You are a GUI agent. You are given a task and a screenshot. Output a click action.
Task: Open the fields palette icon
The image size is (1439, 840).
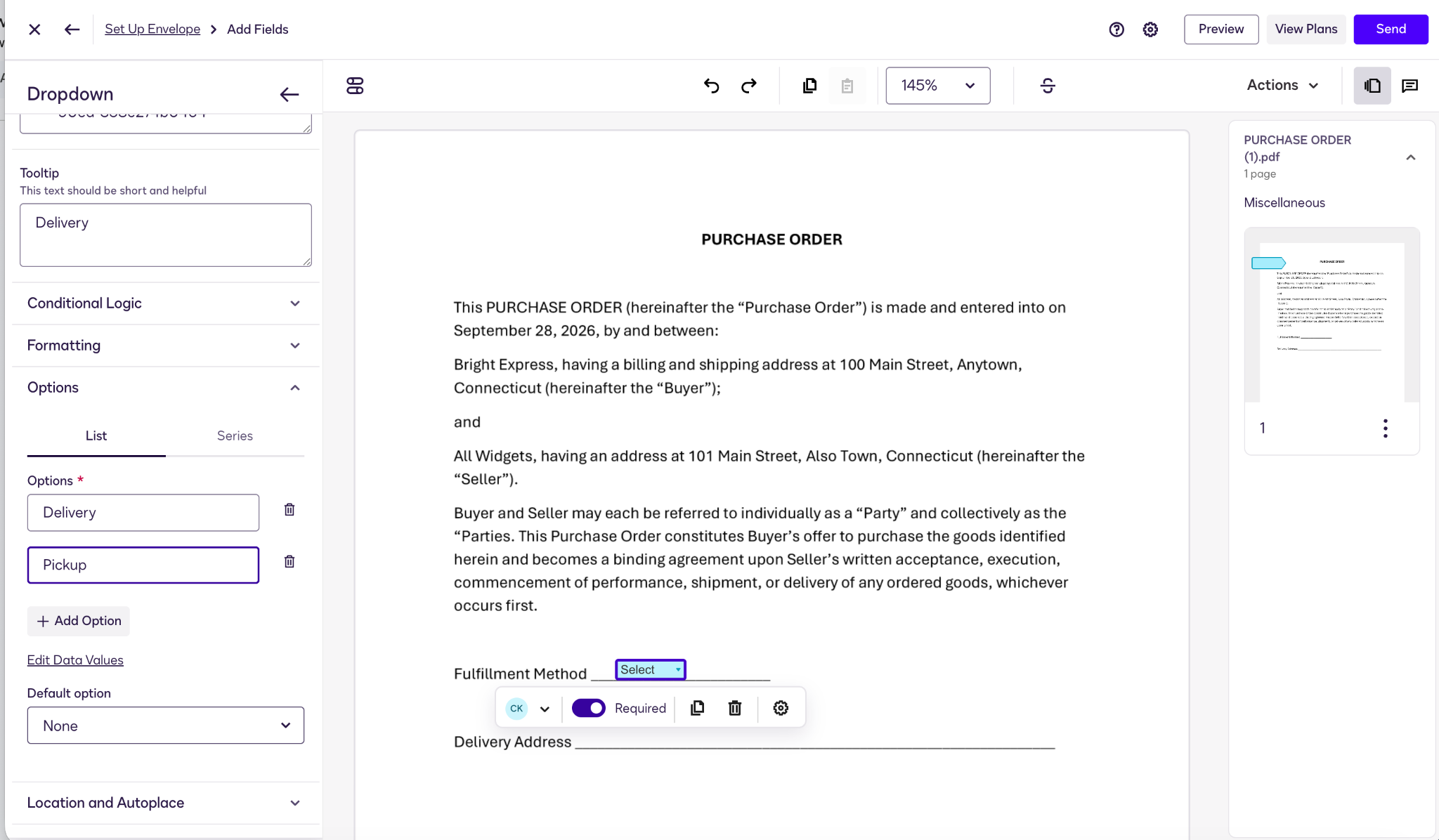(355, 86)
